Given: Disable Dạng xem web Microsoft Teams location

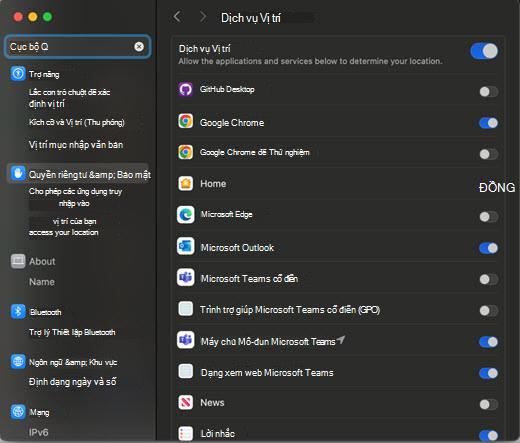Looking at the screenshot, I should point(488,373).
